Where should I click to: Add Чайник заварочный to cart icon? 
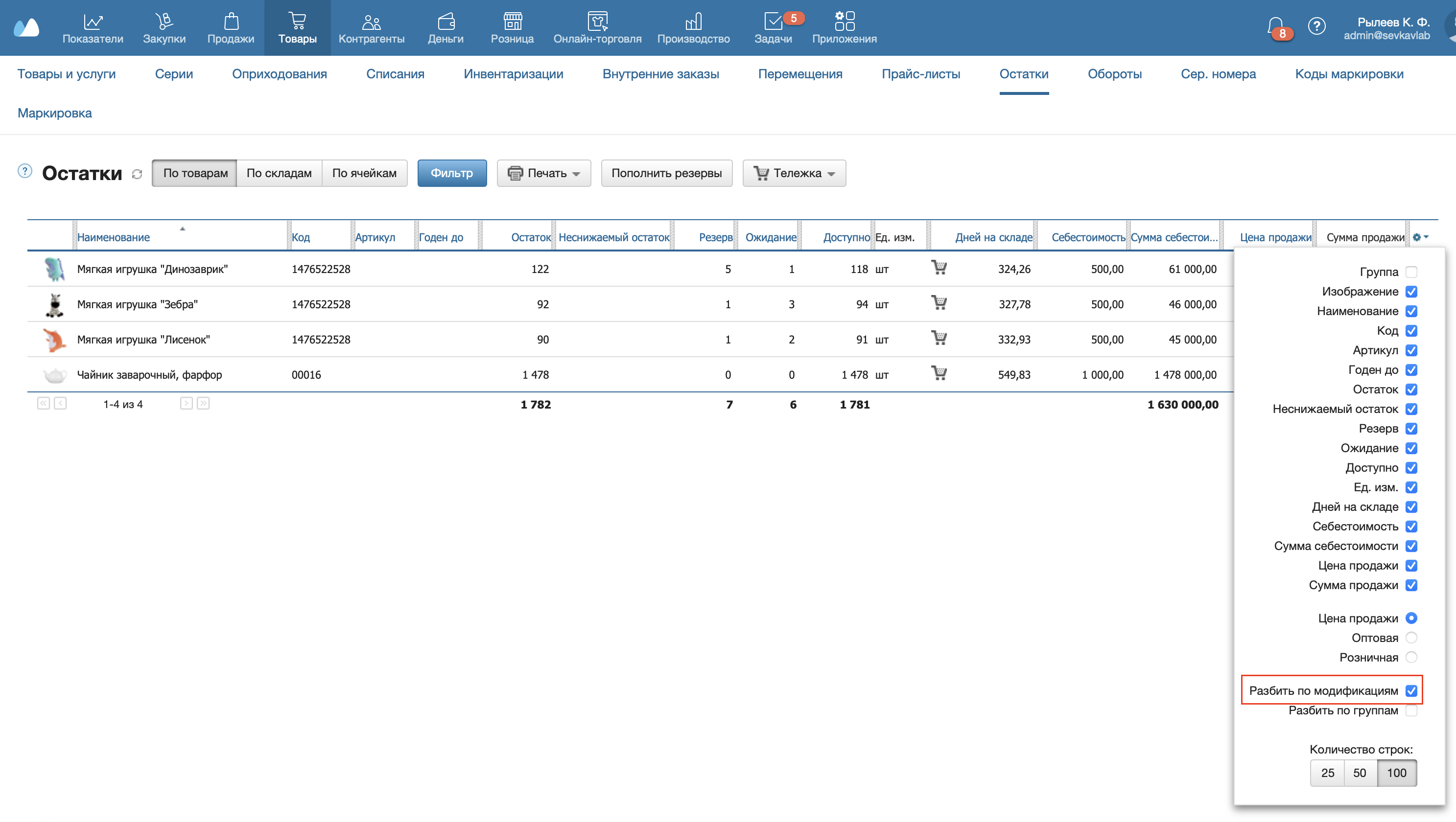point(939,373)
